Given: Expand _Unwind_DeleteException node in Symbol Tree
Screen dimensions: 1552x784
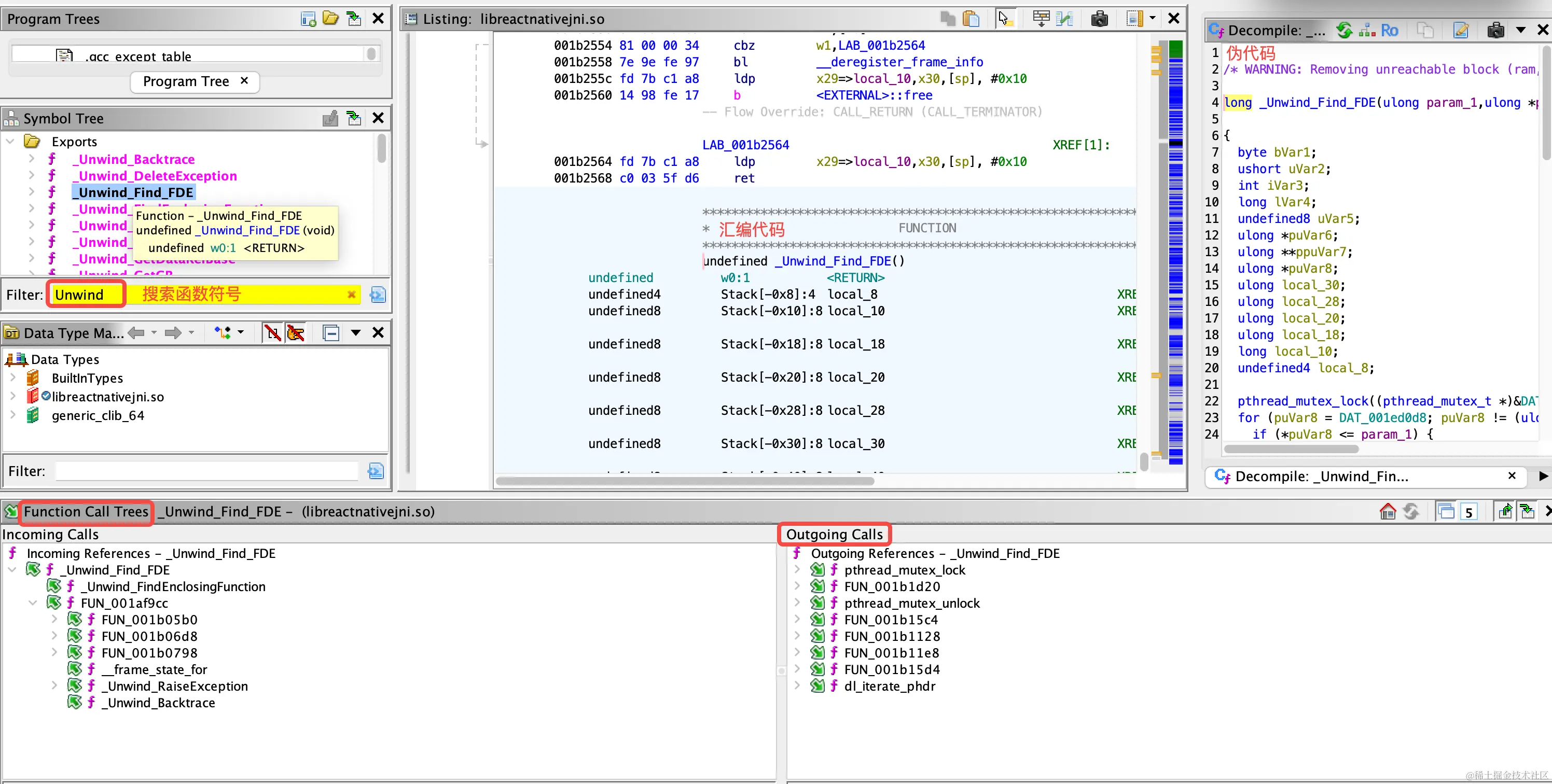Looking at the screenshot, I should 31,175.
